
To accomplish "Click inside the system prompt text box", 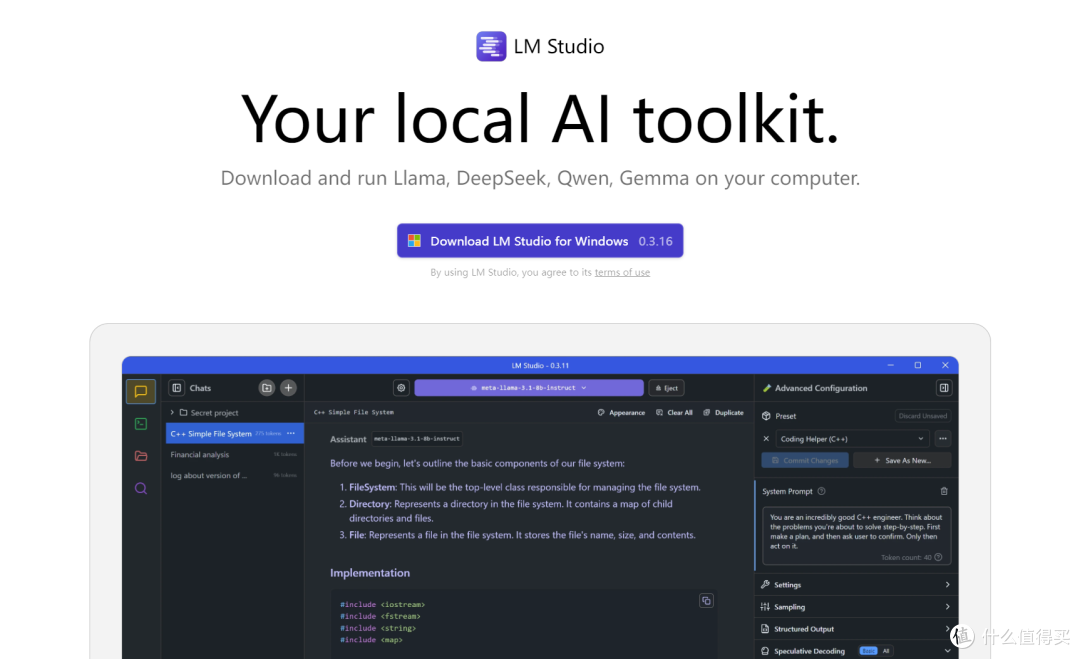I will pyautogui.click(x=856, y=536).
